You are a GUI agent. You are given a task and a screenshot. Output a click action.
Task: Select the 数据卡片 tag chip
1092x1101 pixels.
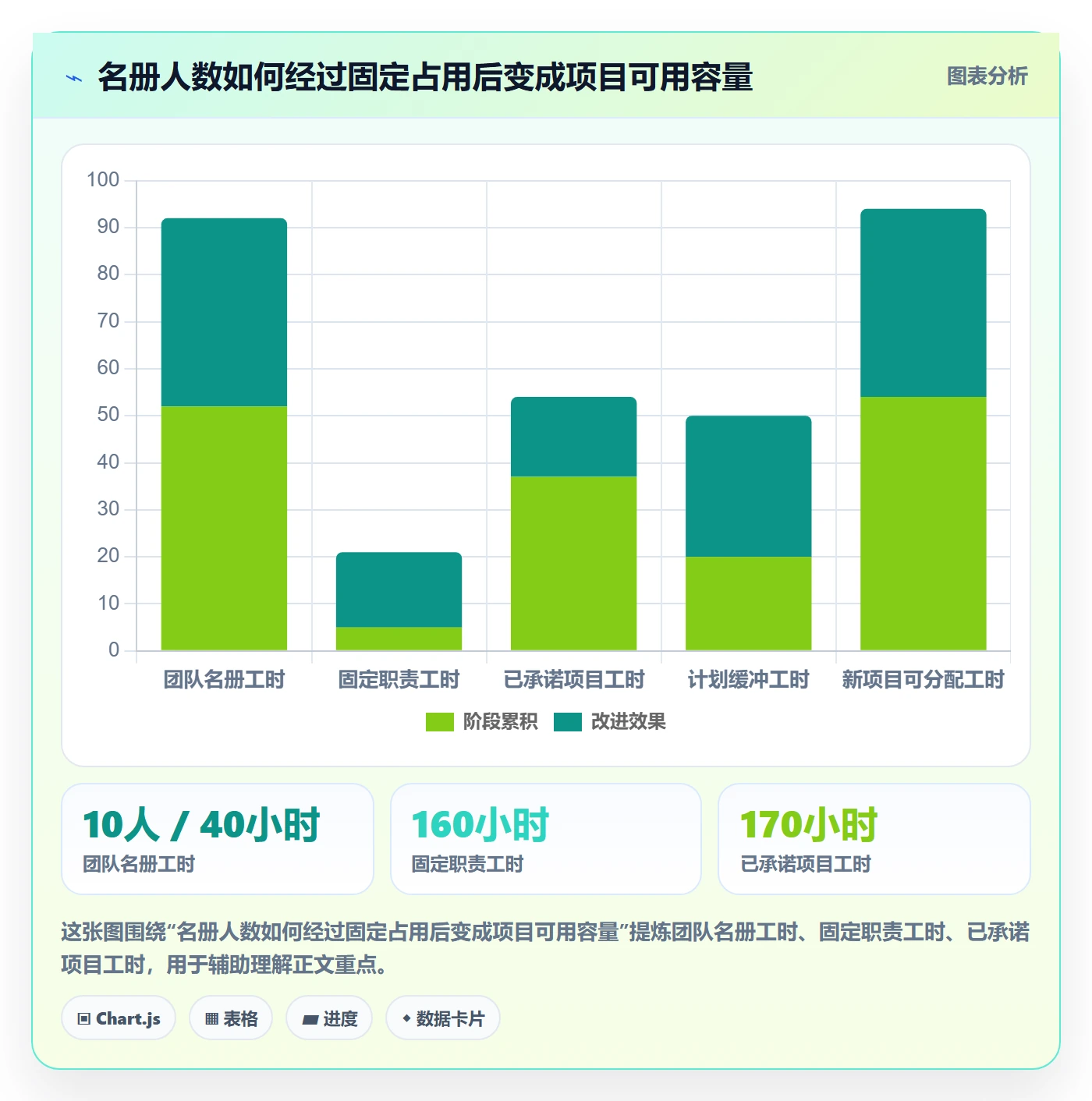click(442, 1018)
